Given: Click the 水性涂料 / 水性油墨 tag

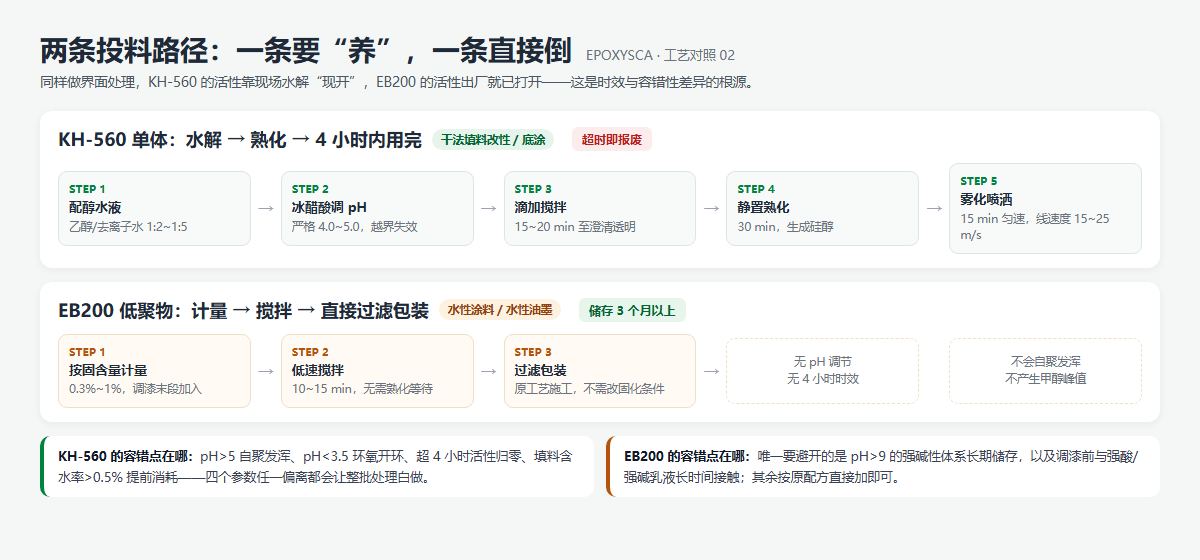Looking at the screenshot, I should click(x=499, y=310).
